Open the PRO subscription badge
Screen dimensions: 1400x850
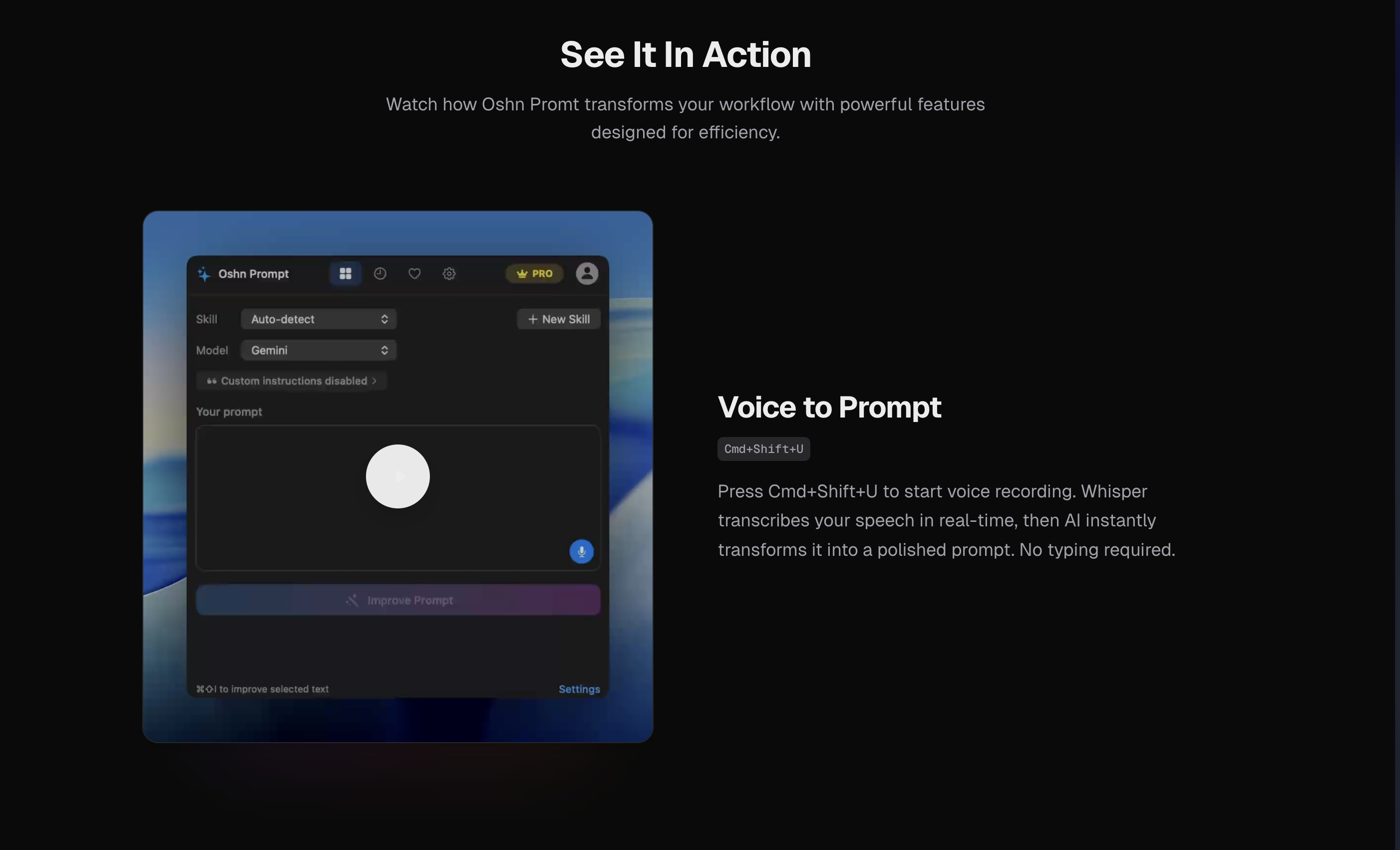point(534,273)
